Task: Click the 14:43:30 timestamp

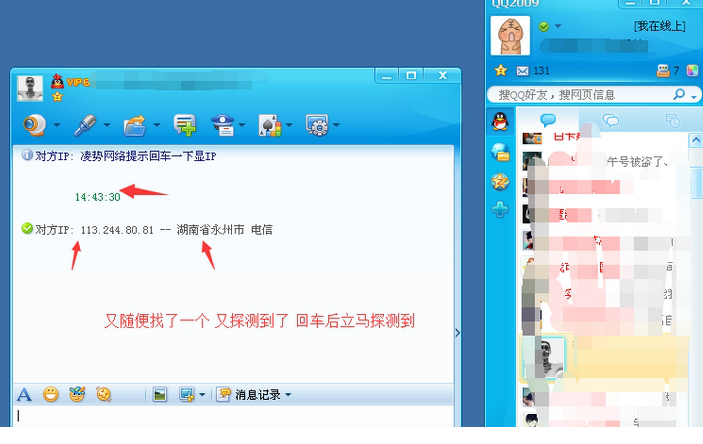Action: pos(98,197)
